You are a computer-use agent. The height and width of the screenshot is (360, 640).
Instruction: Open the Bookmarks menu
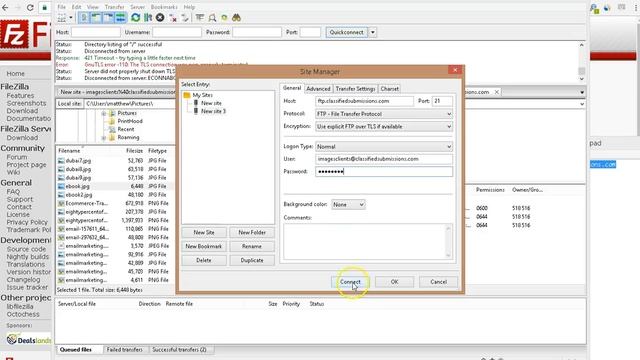click(164, 7)
